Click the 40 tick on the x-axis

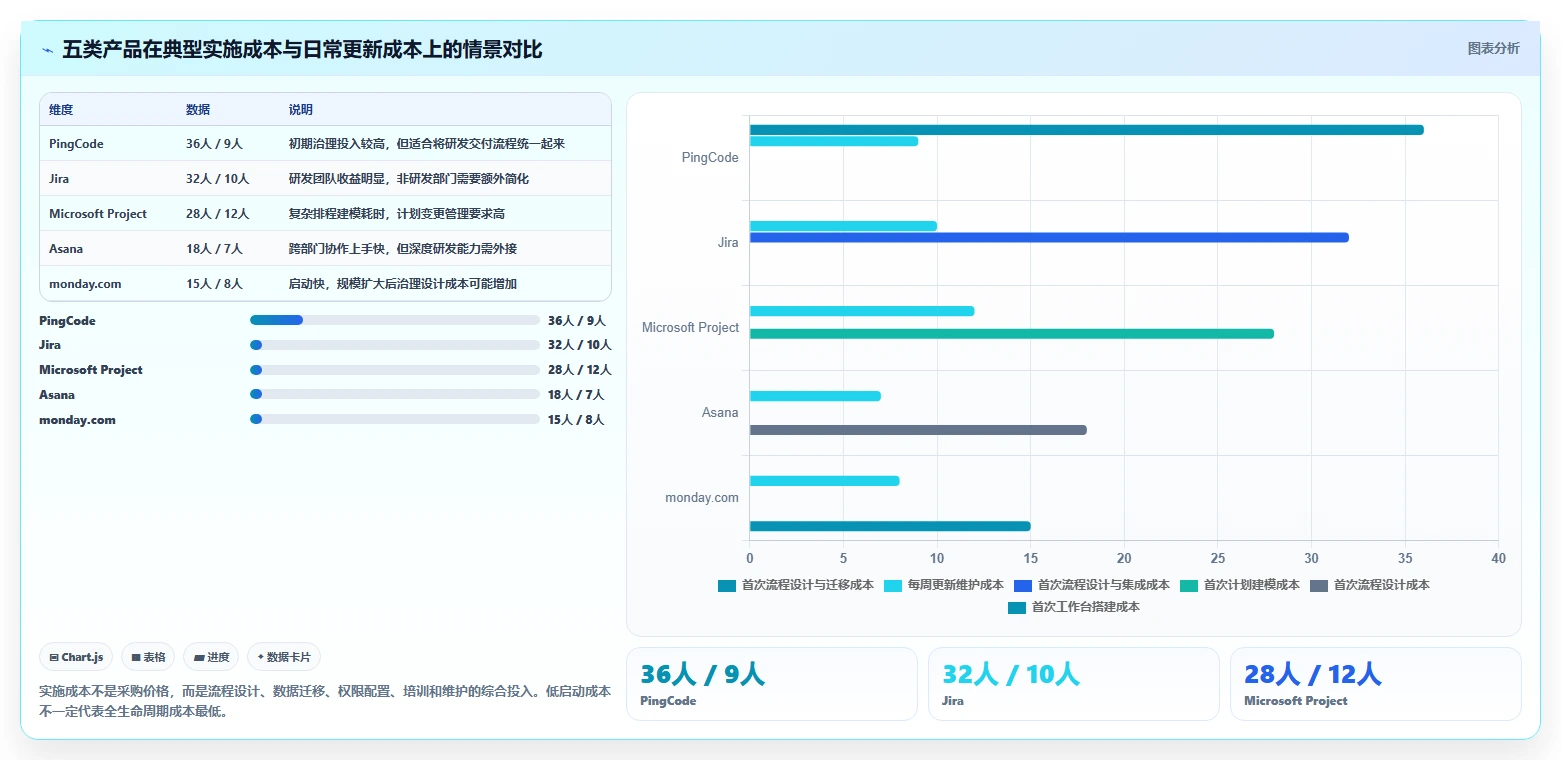(1497, 559)
